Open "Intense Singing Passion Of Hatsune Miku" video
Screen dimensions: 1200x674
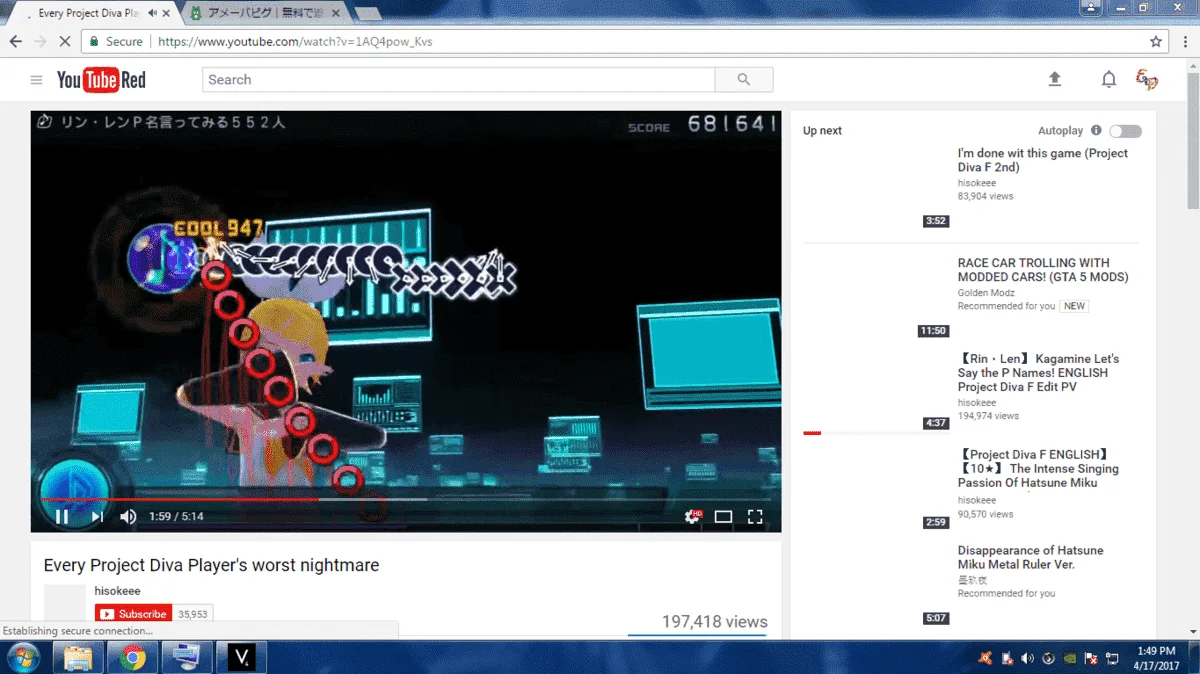coord(1038,468)
